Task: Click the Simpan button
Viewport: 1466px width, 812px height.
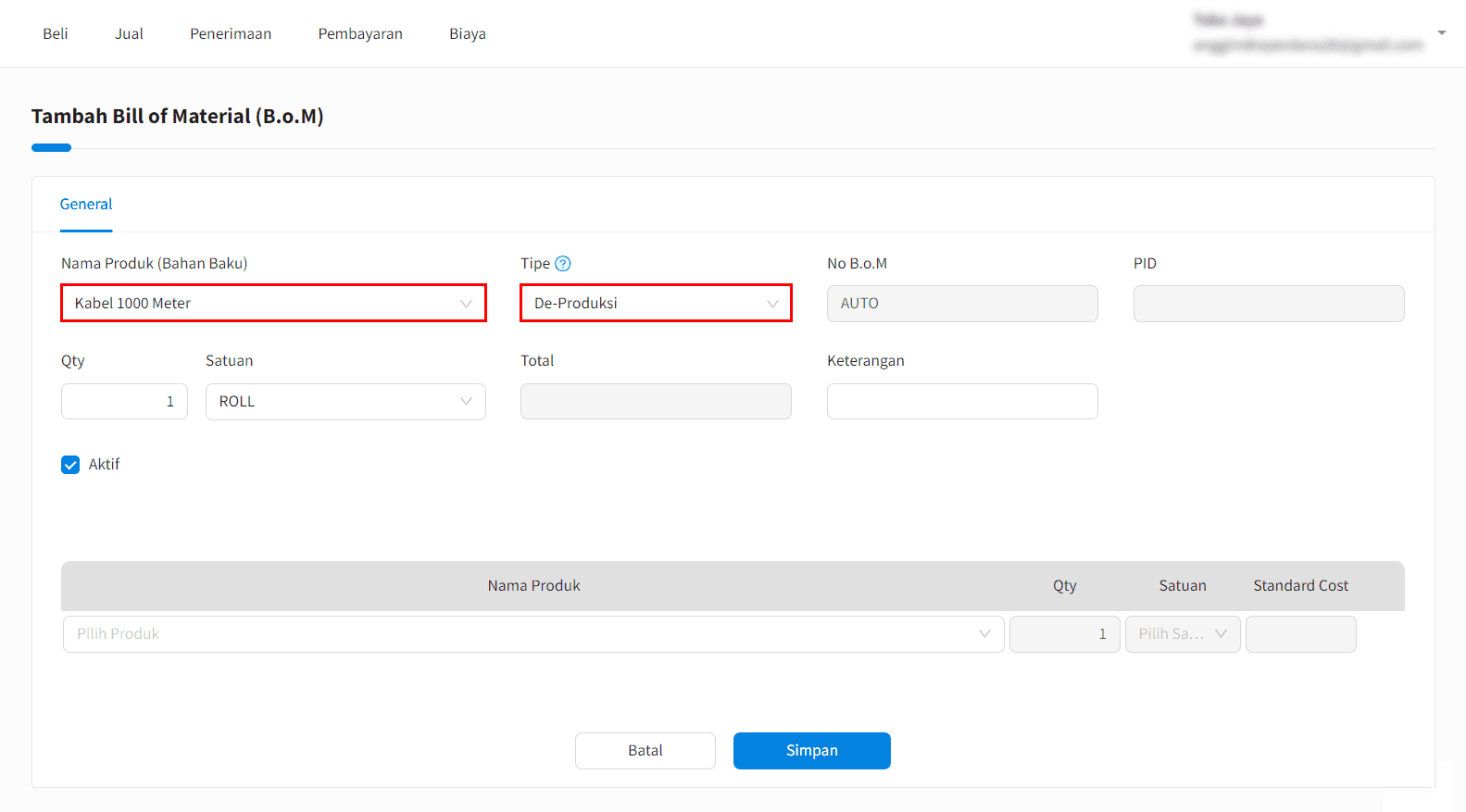Action: 811,751
